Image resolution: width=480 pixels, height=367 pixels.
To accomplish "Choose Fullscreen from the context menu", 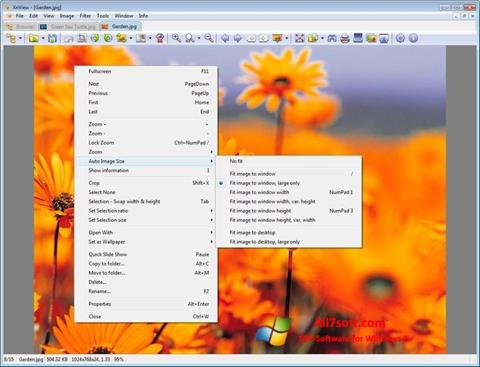I will coord(146,71).
